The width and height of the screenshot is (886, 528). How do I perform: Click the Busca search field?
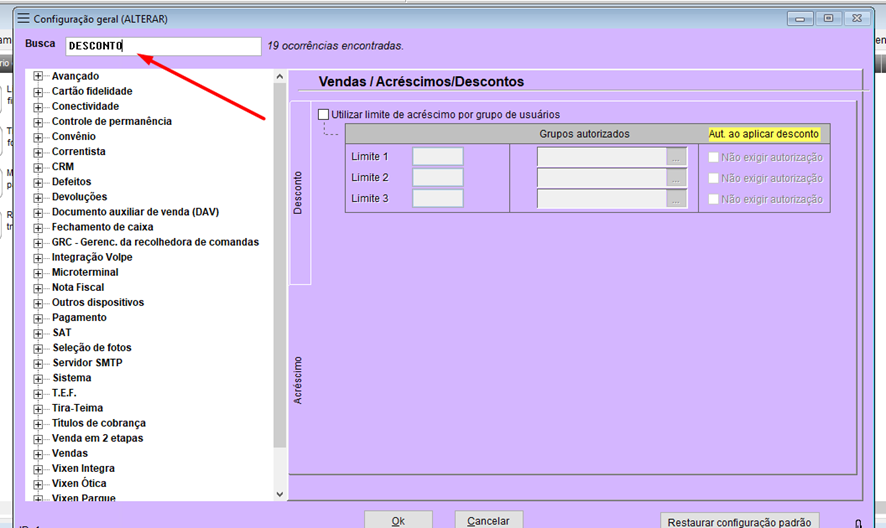[x=162, y=46]
